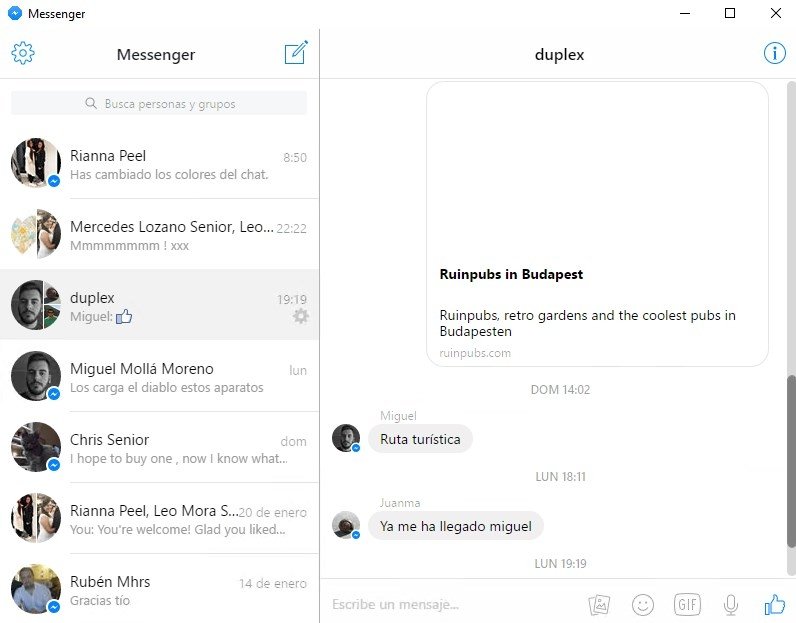Click the LUN 18:11 timestamp
This screenshot has width=796, height=623.
point(560,476)
